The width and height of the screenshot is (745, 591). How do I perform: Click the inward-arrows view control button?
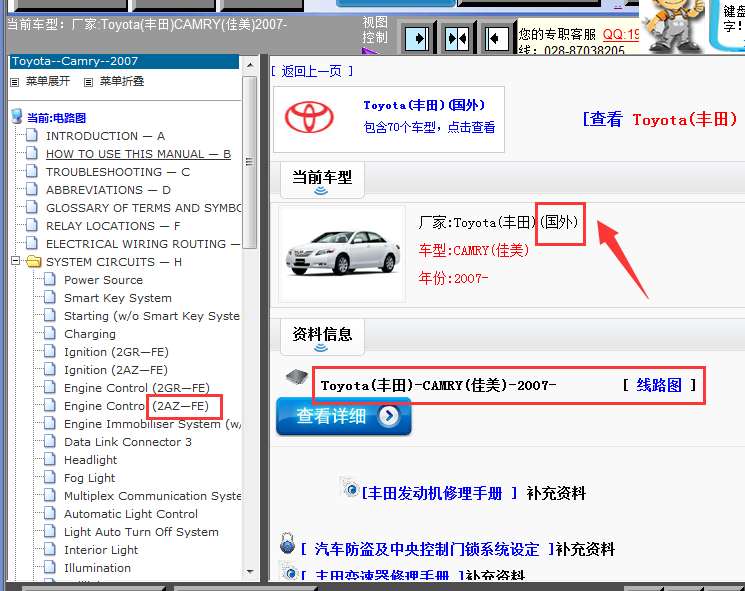point(457,38)
